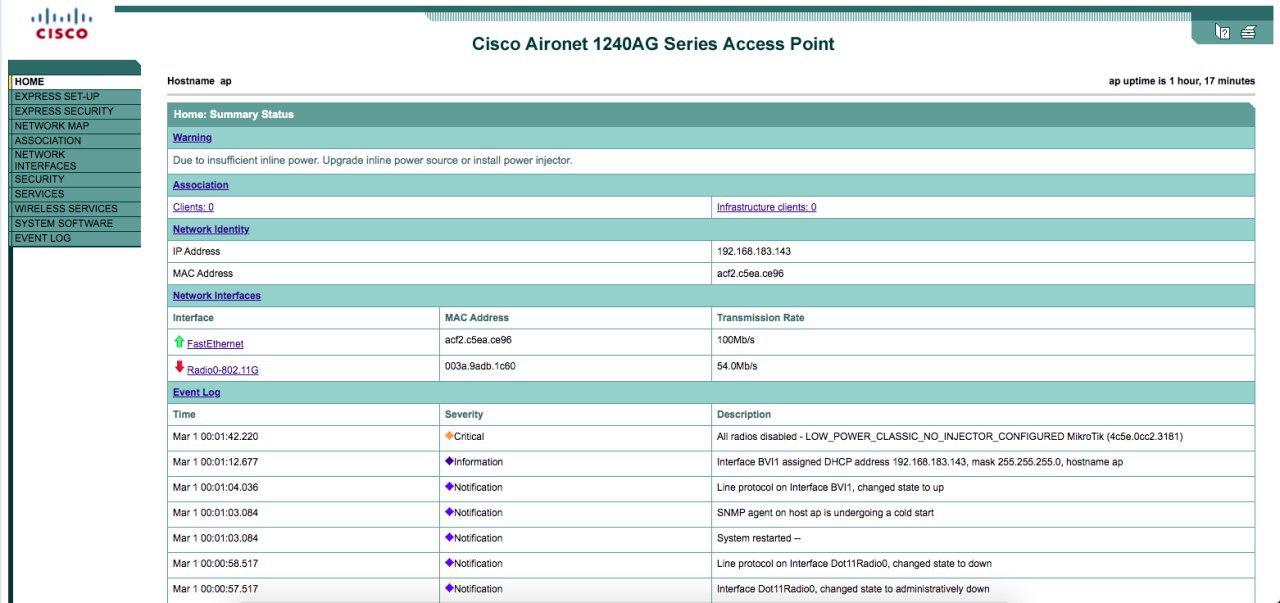Open the help icon in the header

point(1222,32)
